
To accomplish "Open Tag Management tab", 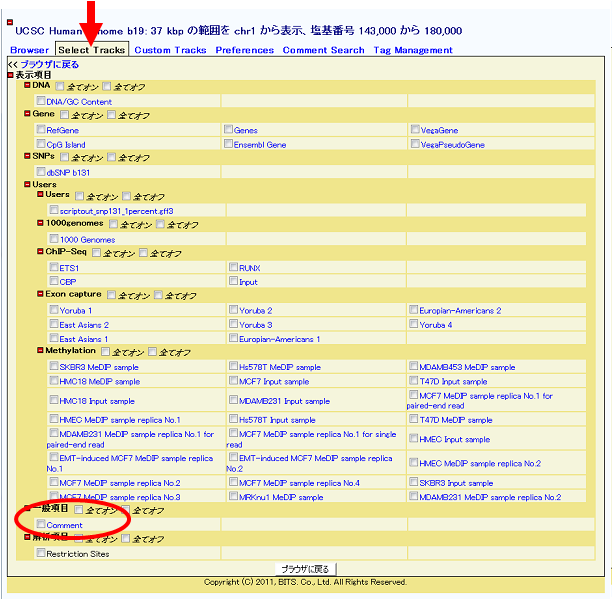I will pyautogui.click(x=413, y=50).
